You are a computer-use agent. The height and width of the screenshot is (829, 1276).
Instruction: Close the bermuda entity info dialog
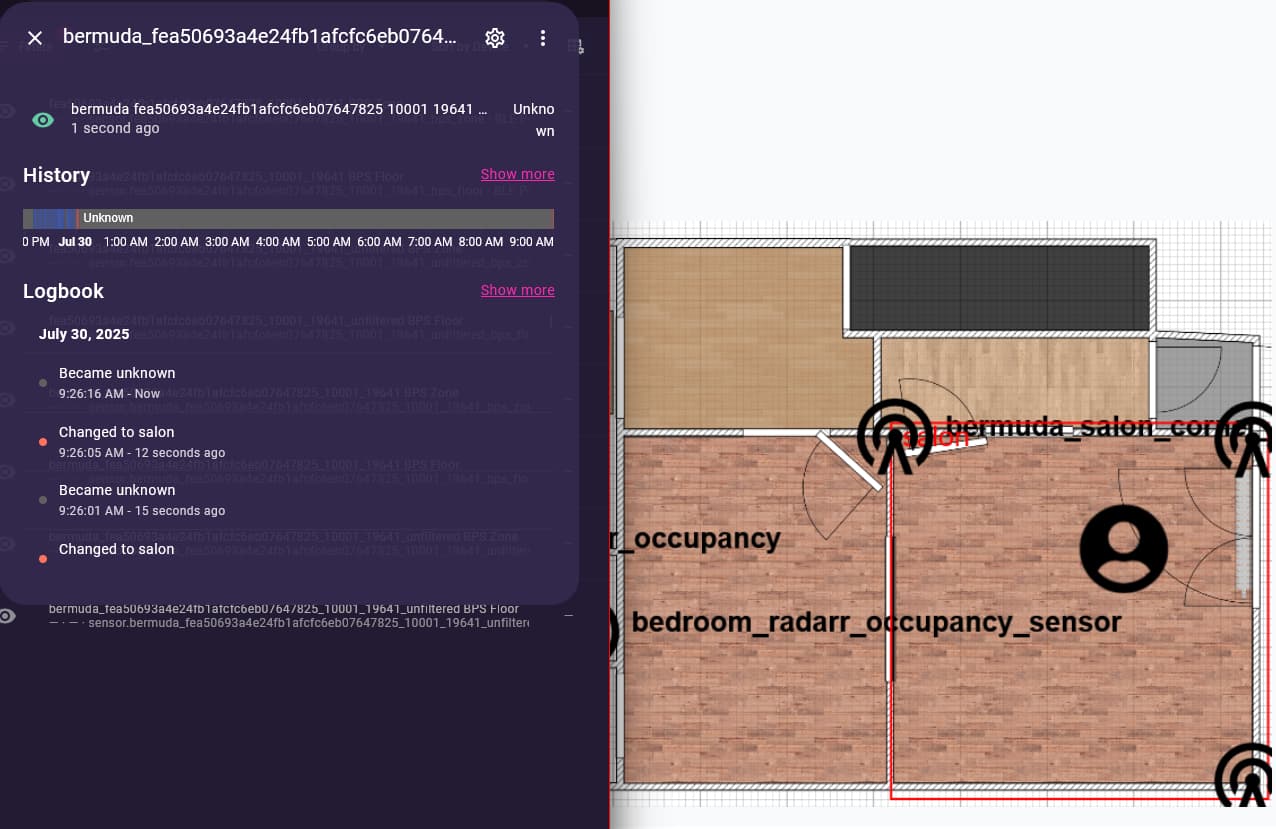35,38
